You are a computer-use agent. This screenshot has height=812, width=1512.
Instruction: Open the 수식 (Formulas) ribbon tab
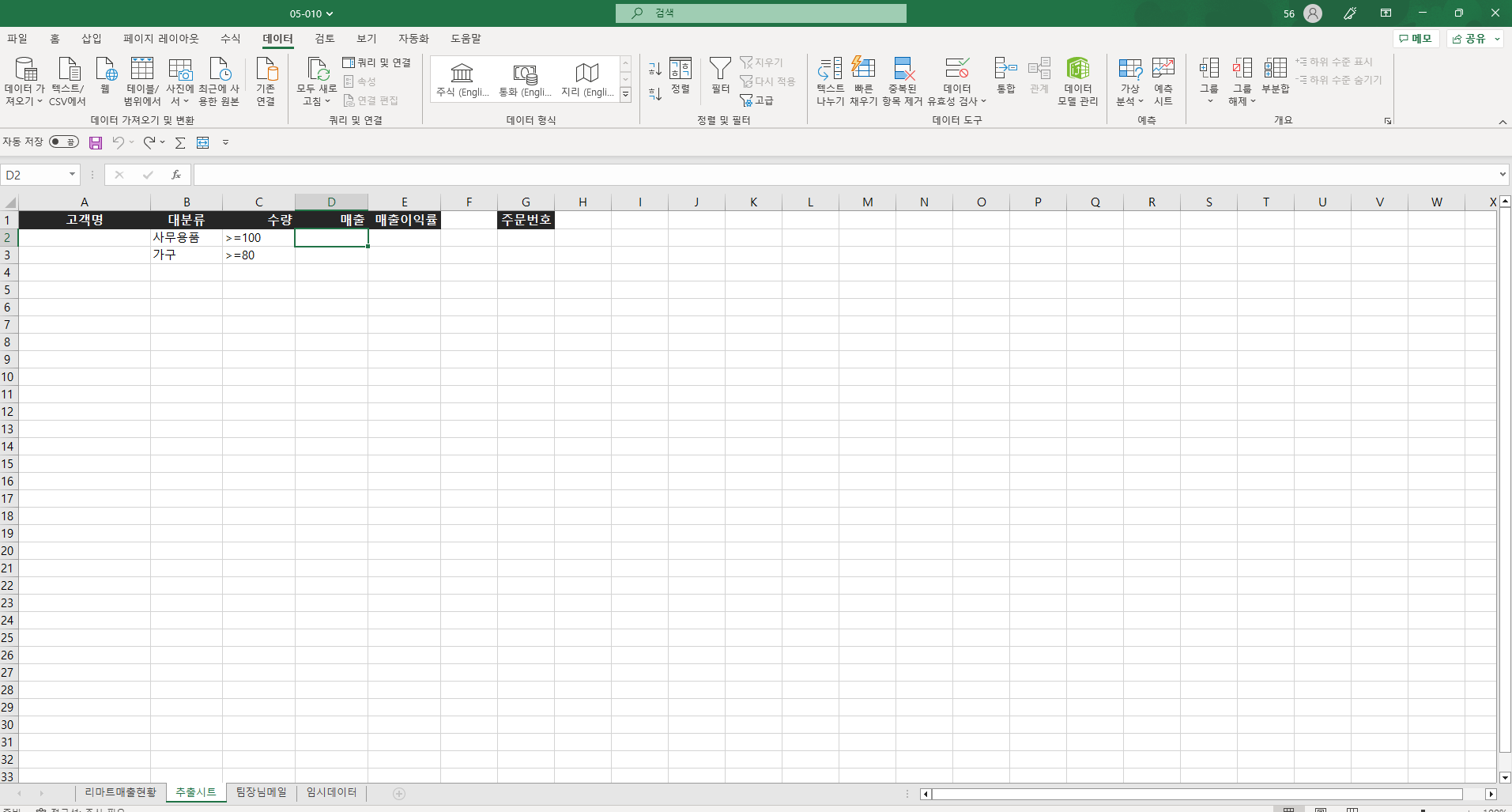(230, 39)
